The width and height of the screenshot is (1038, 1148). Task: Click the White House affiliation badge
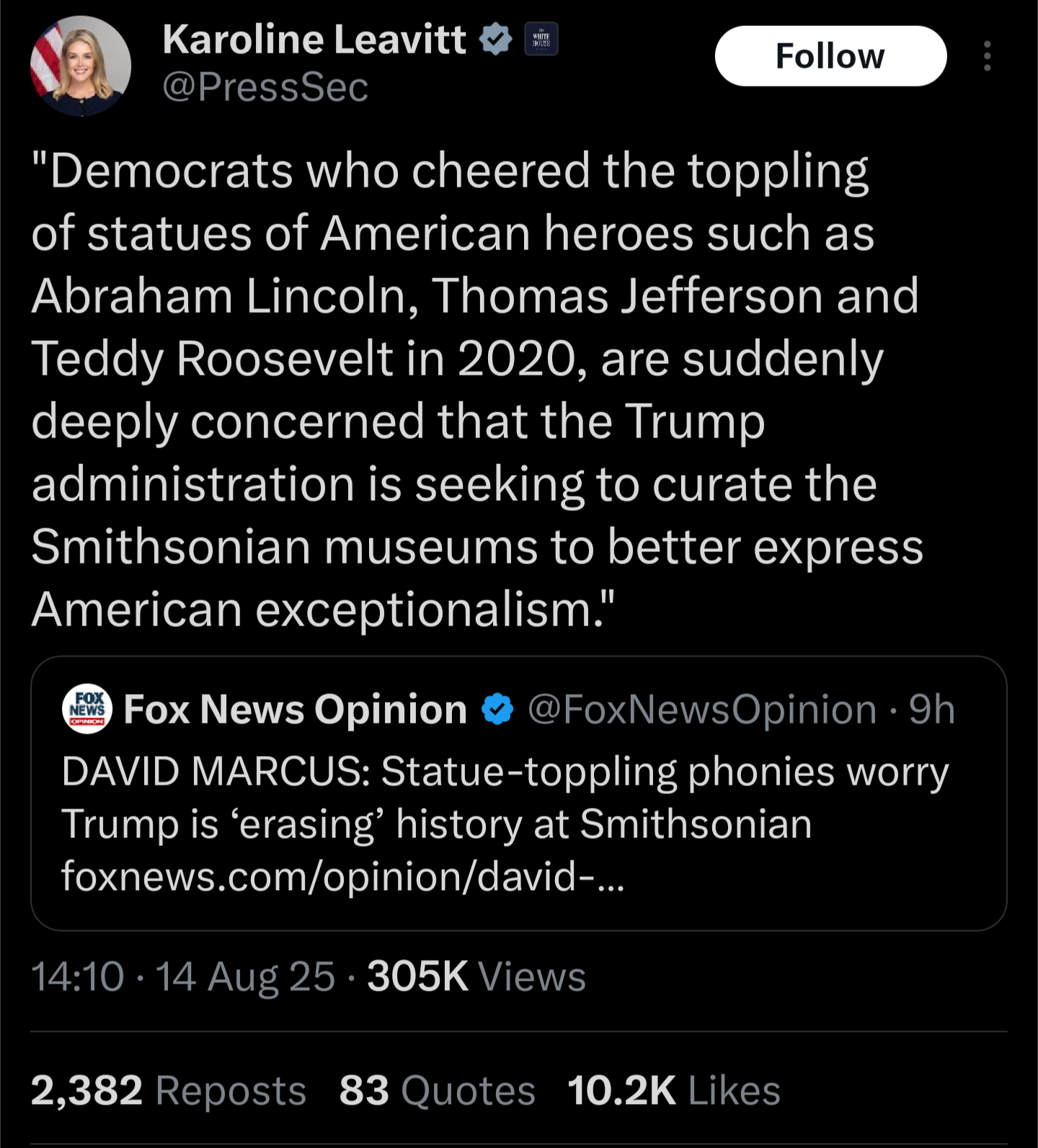pyautogui.click(x=541, y=40)
